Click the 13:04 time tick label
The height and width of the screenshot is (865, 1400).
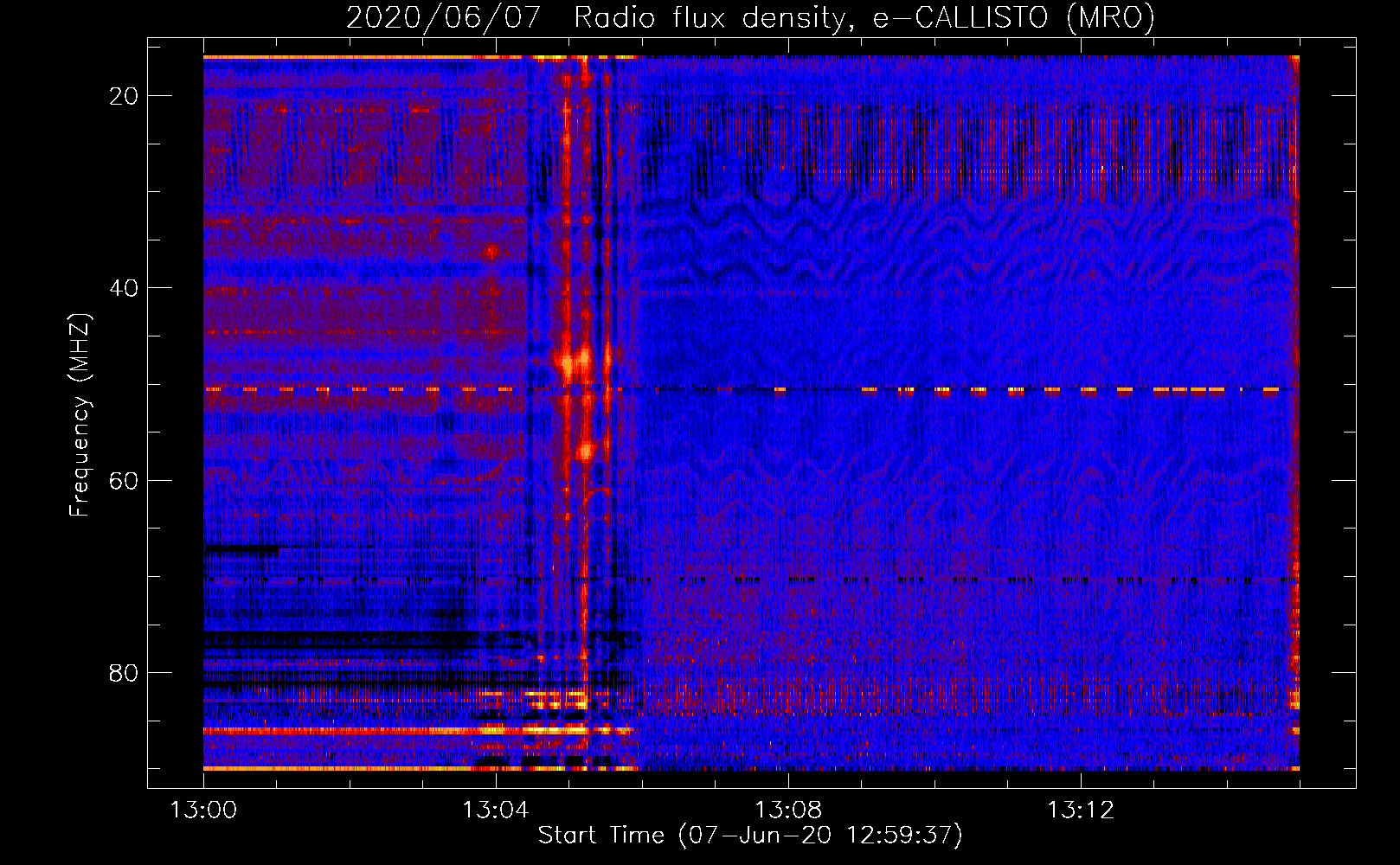click(496, 811)
